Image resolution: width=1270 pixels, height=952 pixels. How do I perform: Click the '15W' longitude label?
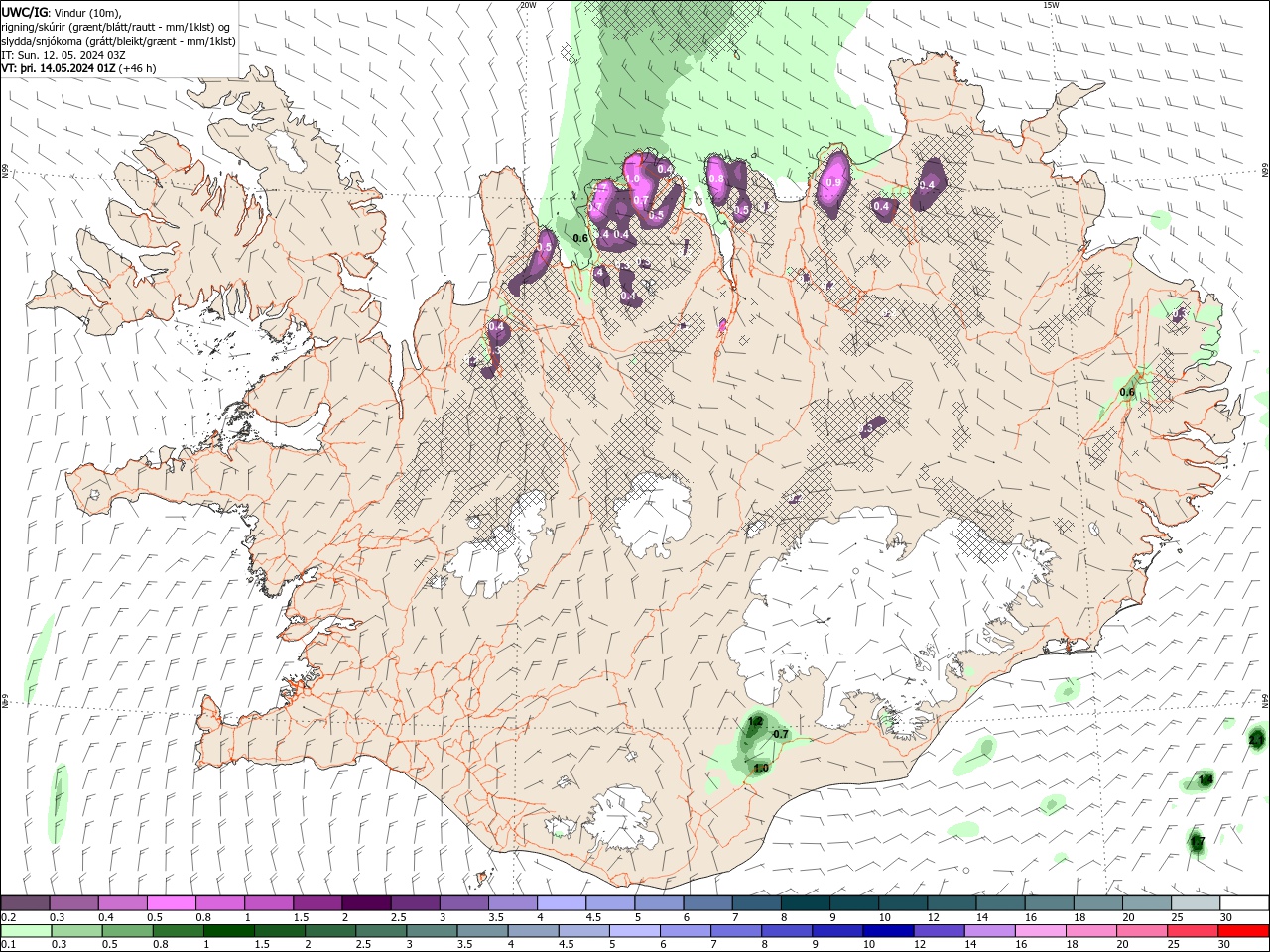click(x=1051, y=5)
